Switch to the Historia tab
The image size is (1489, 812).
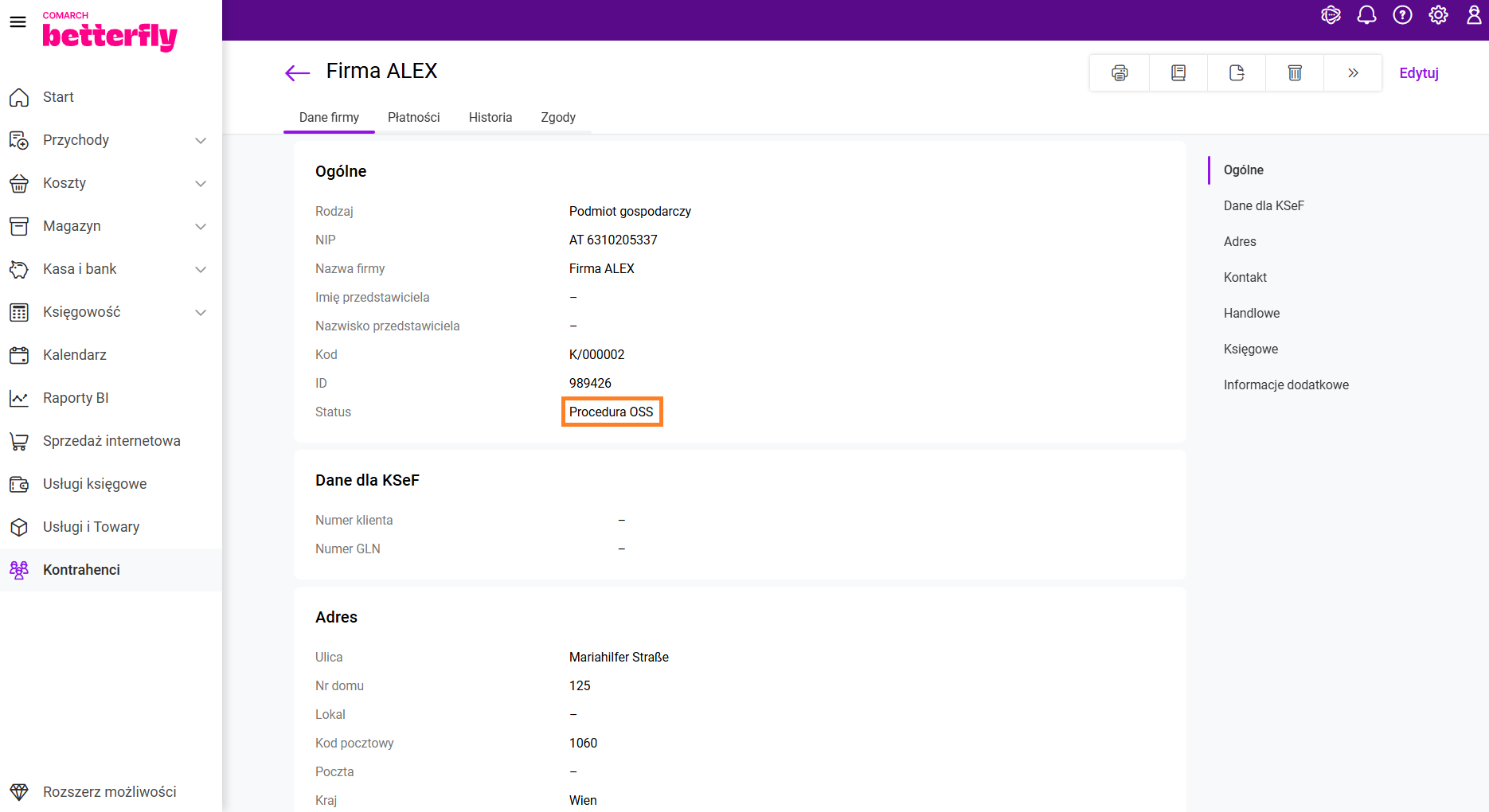click(490, 118)
